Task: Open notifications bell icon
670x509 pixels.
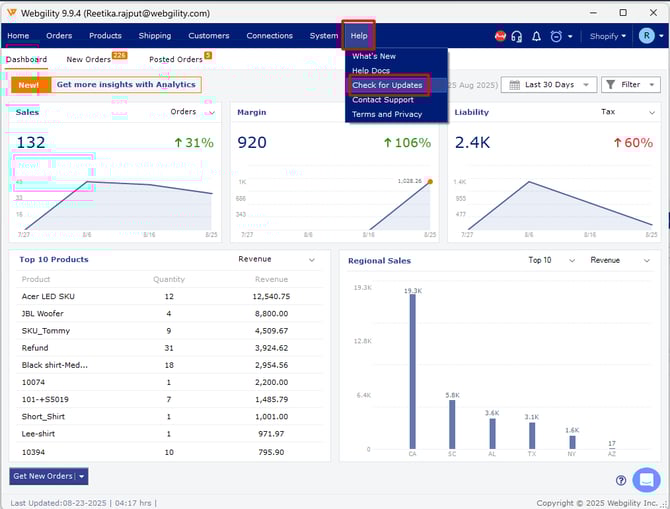Action: coord(536,36)
